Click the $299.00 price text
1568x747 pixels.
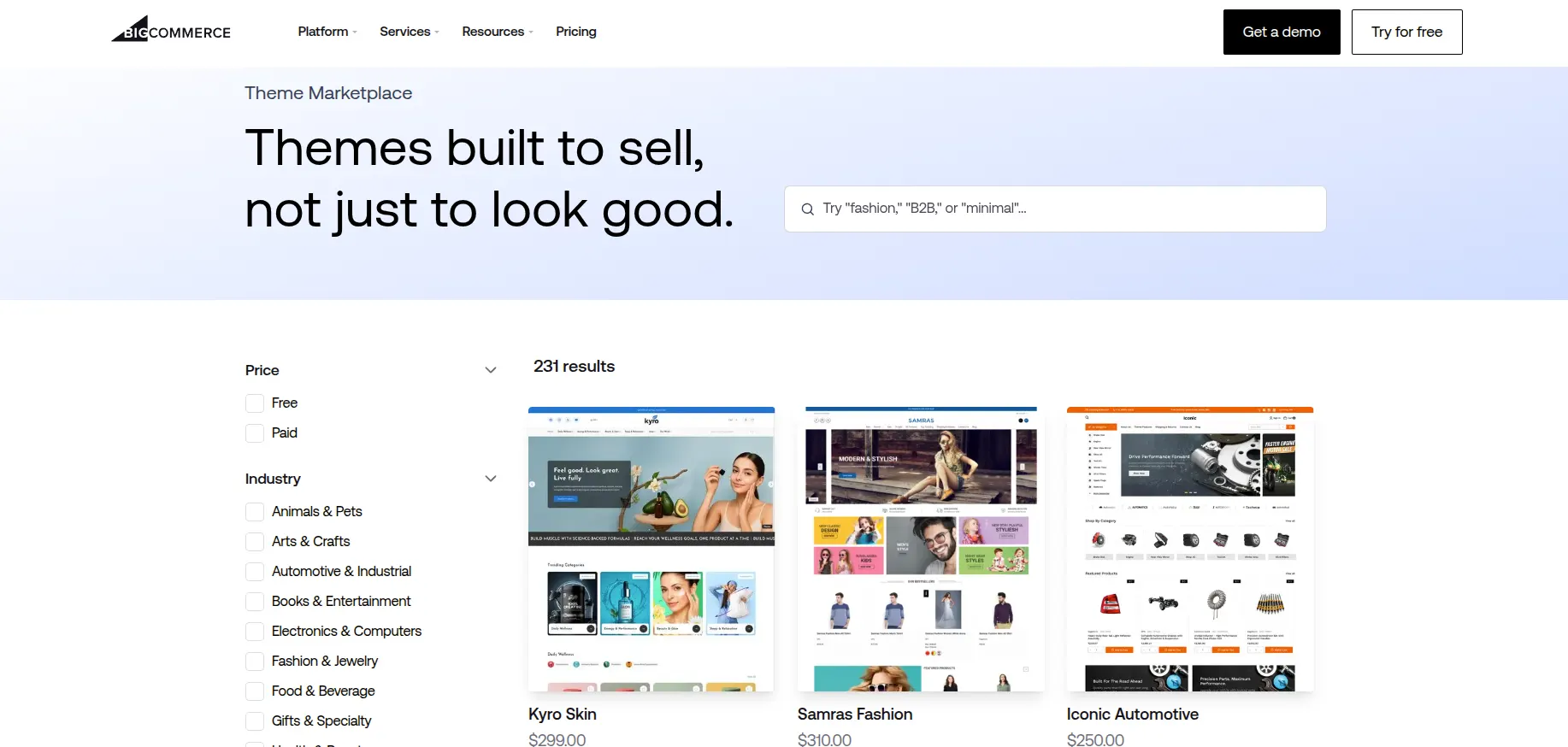click(x=557, y=740)
